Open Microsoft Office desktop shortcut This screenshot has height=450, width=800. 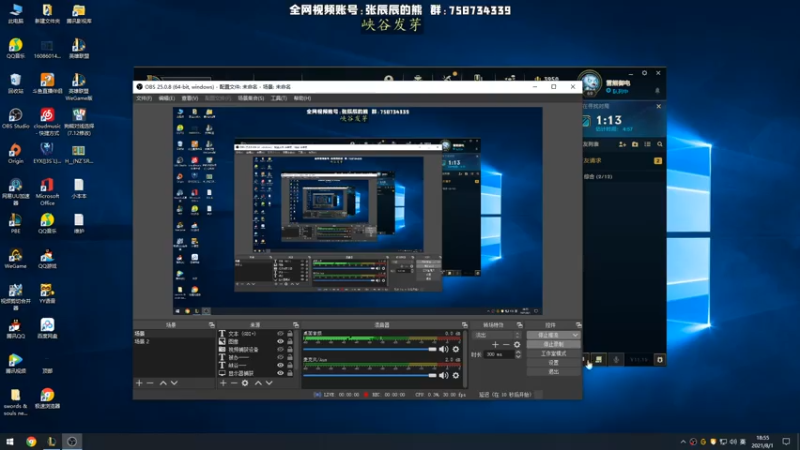pyautogui.click(x=47, y=191)
